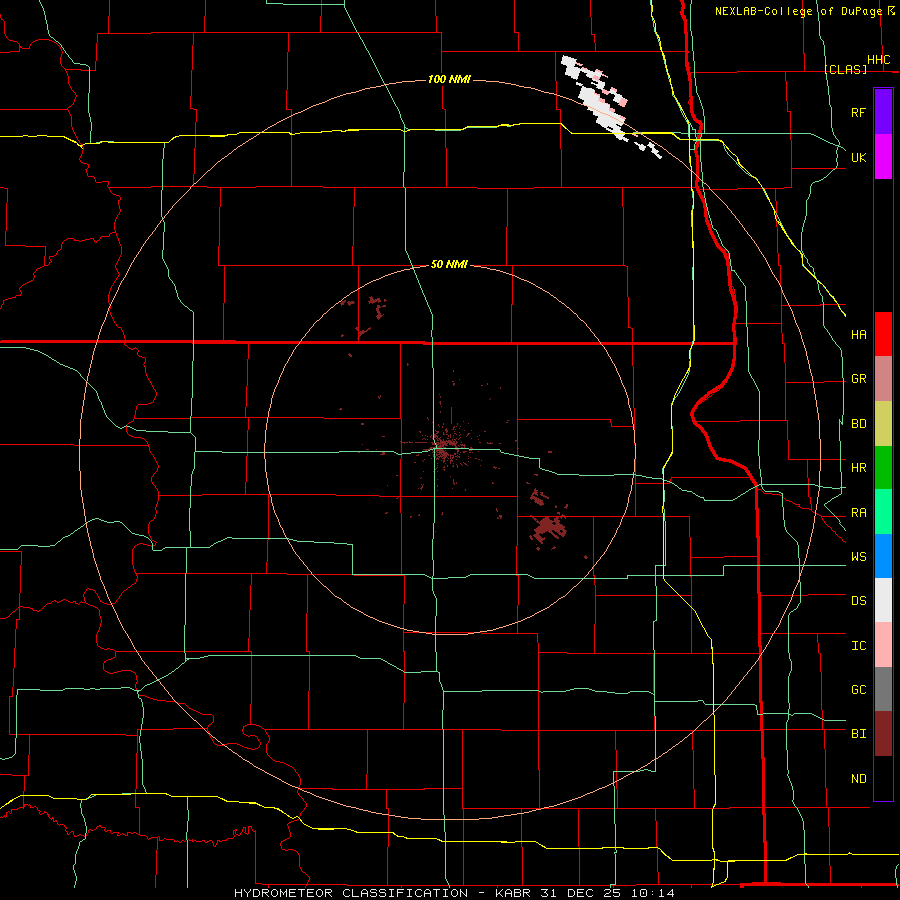The image size is (900, 900).
Task: Click the HHC product label
Action: point(878,60)
